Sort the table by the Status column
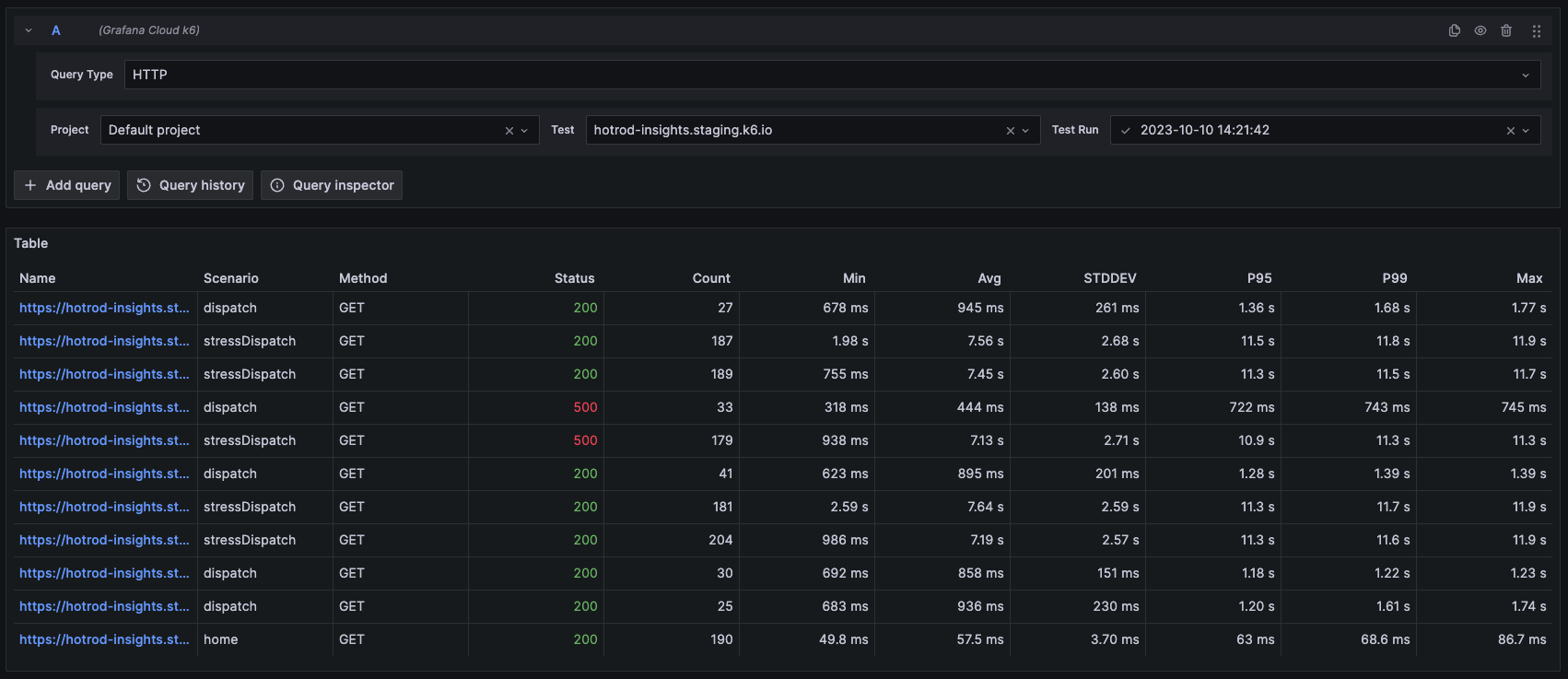Viewport: 1568px width, 679px height. [574, 278]
